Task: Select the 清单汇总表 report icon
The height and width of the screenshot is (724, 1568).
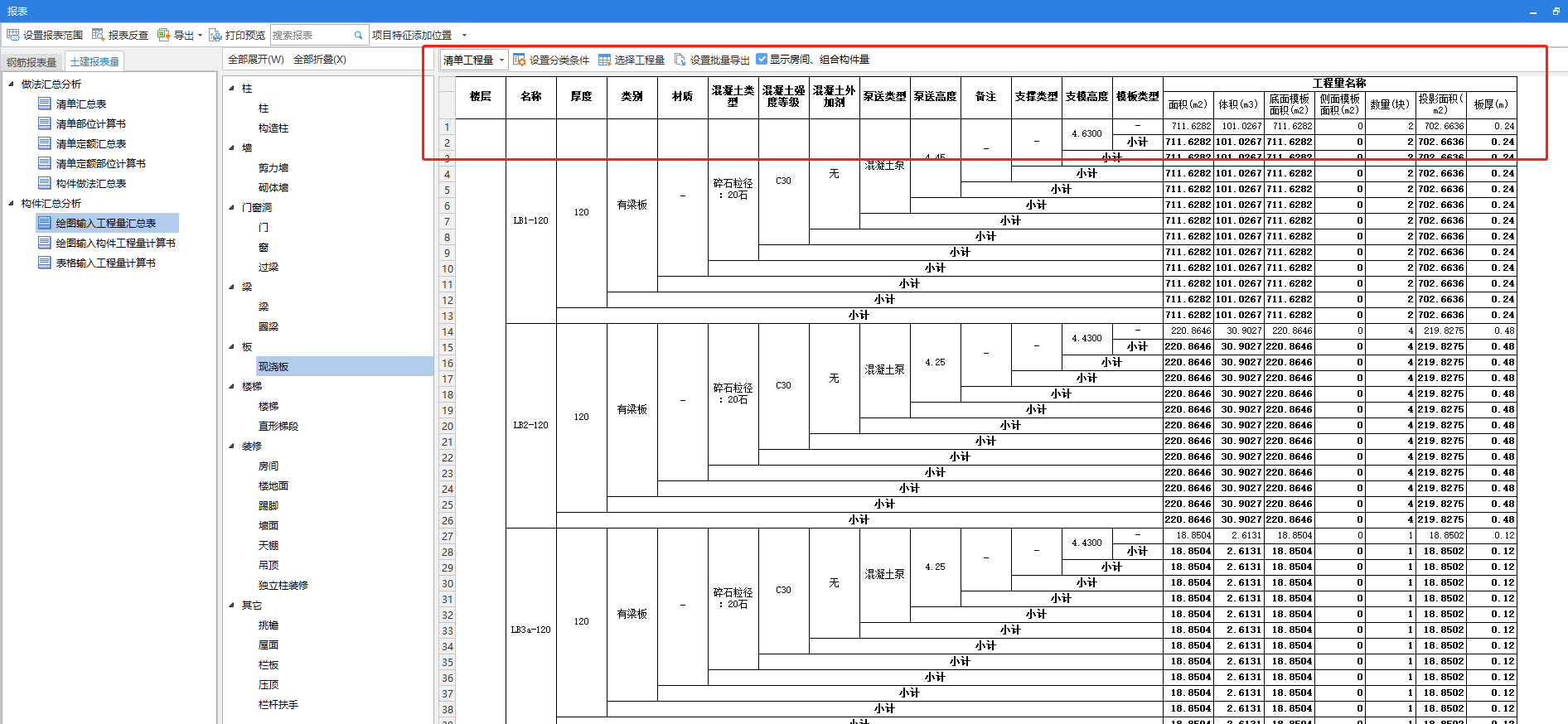Action: 45,104
